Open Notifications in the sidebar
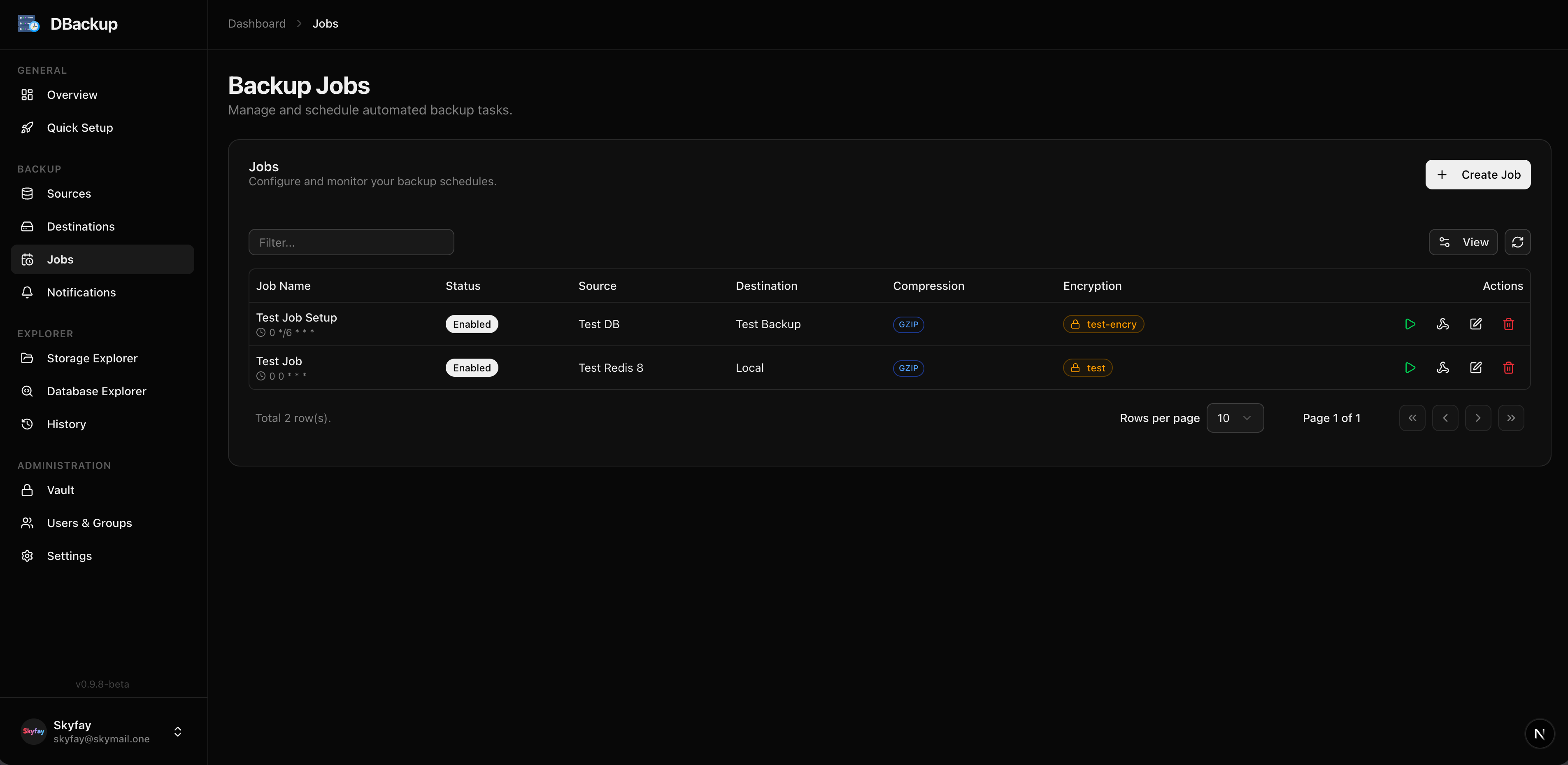 coord(81,292)
